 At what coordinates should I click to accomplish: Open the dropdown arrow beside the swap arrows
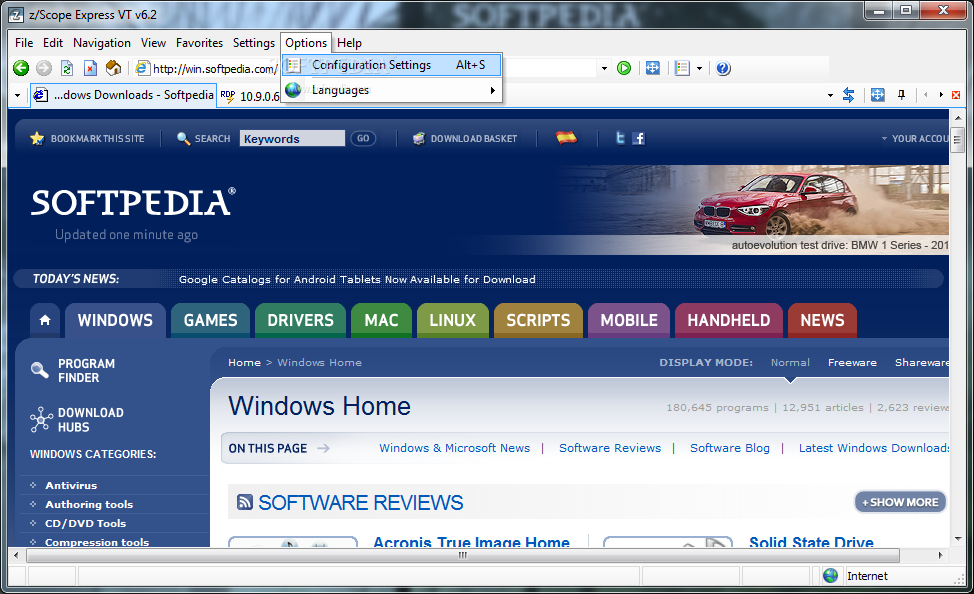pyautogui.click(x=831, y=96)
